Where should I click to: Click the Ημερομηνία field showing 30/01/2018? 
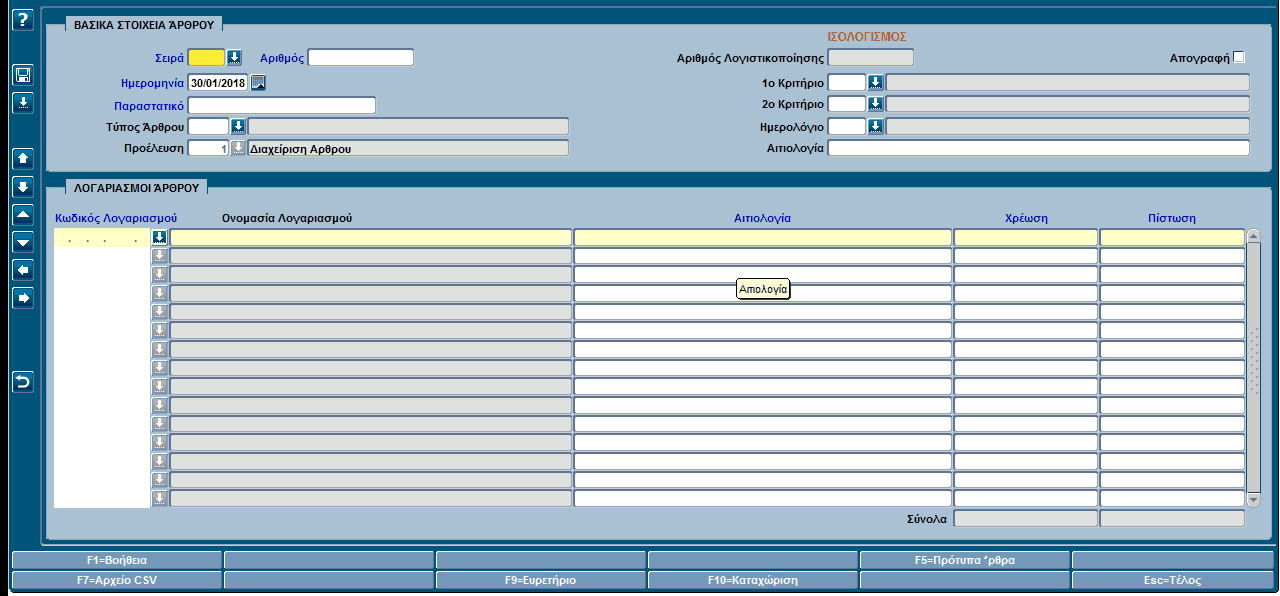[x=218, y=82]
